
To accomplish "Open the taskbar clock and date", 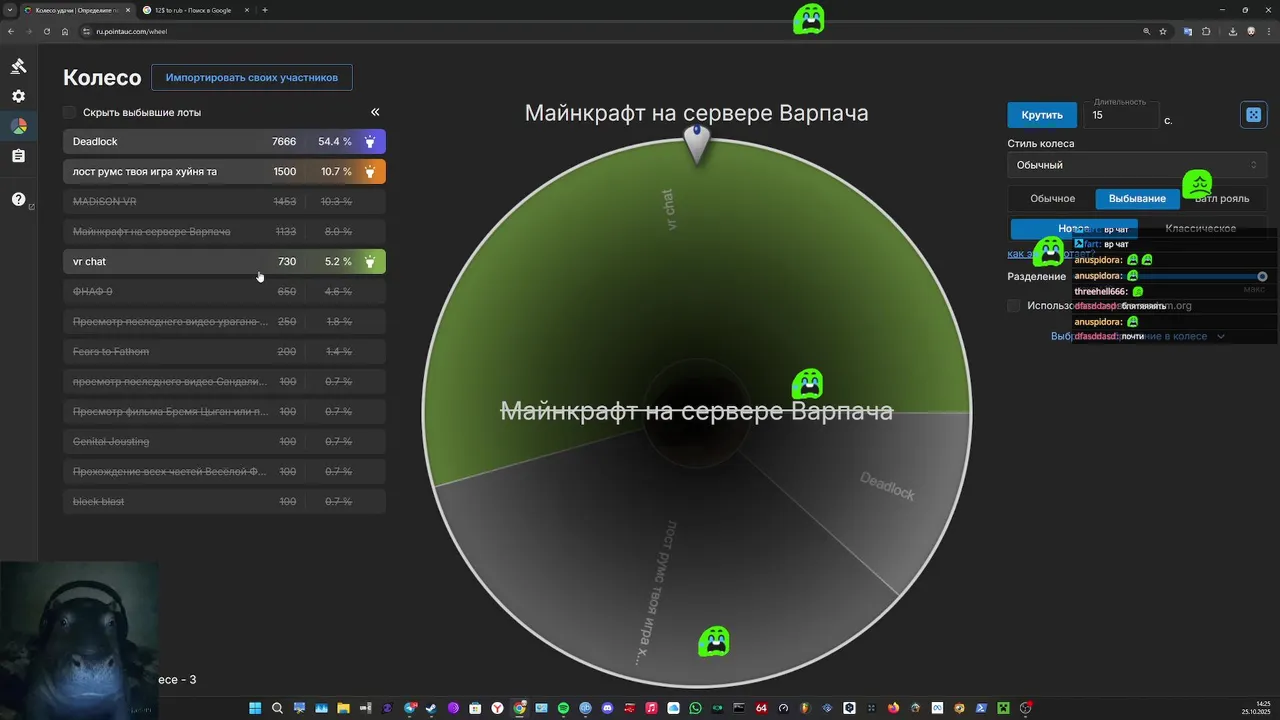I will click(x=1256, y=708).
